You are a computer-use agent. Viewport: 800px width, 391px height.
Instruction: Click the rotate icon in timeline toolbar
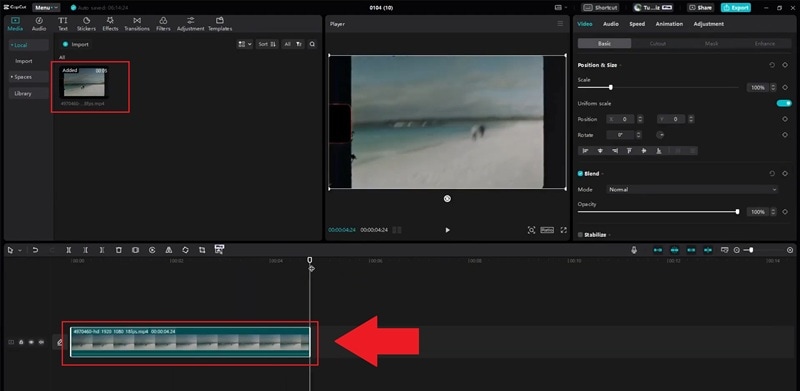coord(185,250)
